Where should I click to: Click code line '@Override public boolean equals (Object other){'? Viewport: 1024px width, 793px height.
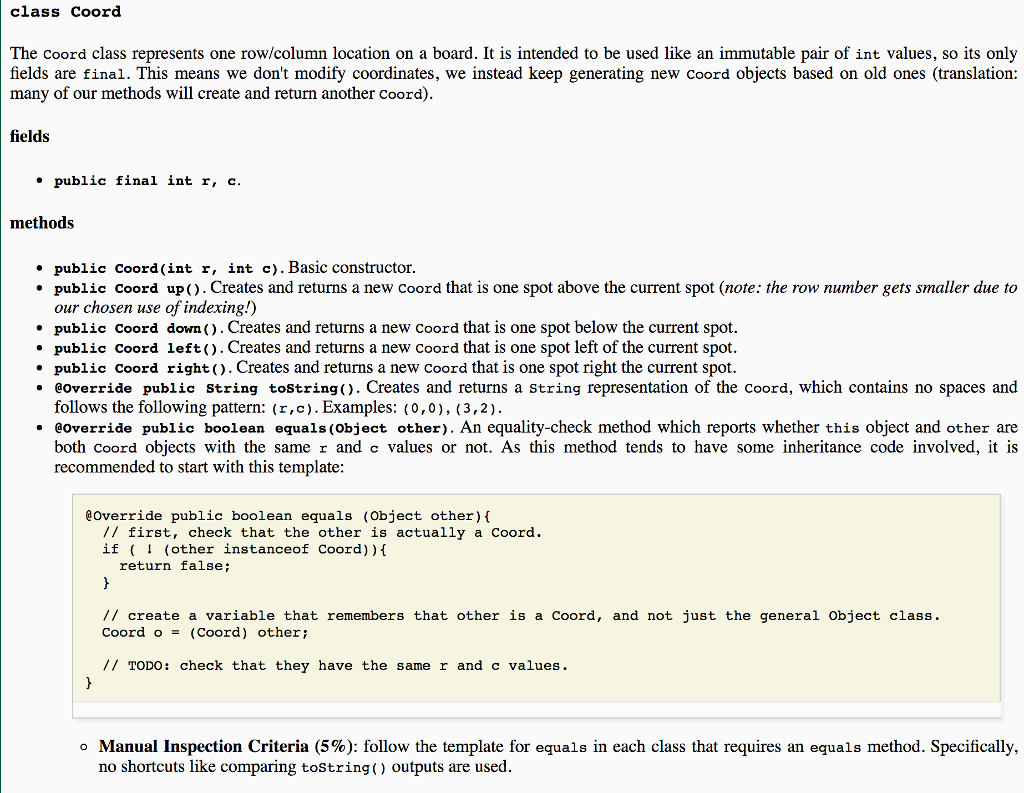coord(288,516)
